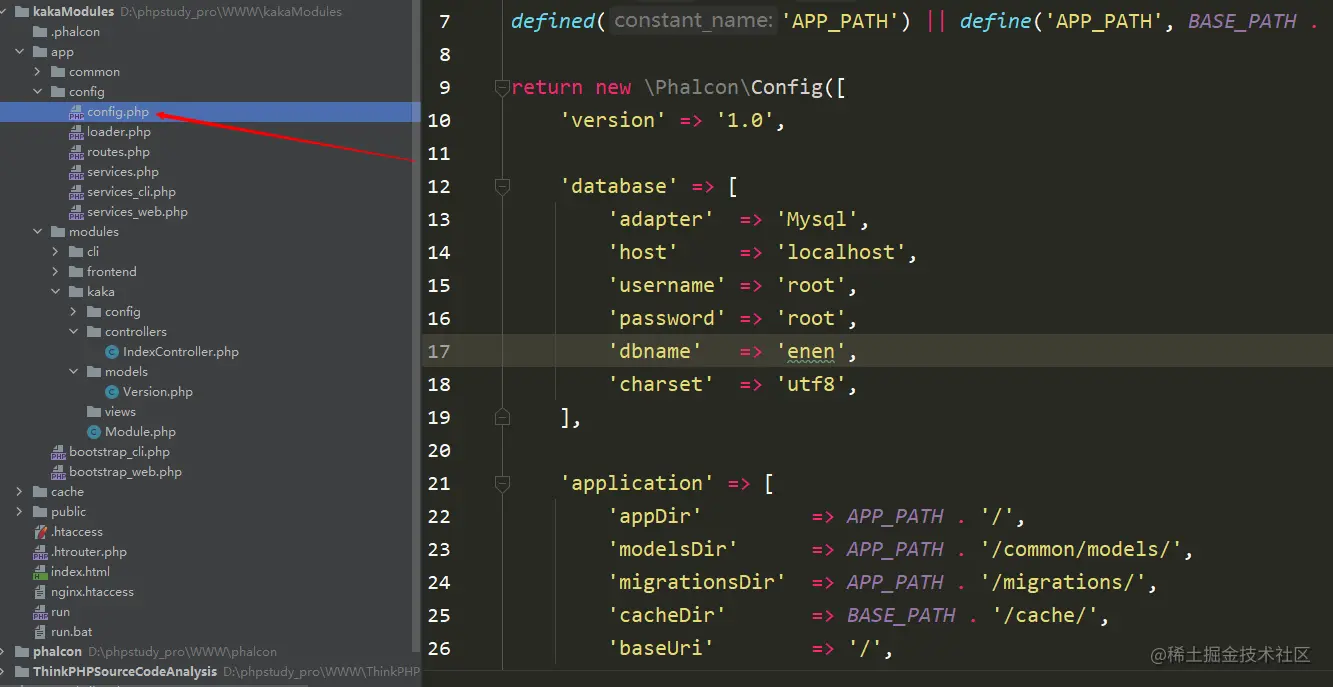Viewport: 1333px width, 687px height.
Task: Select loader.php in the project tree
Action: [x=210, y=132]
